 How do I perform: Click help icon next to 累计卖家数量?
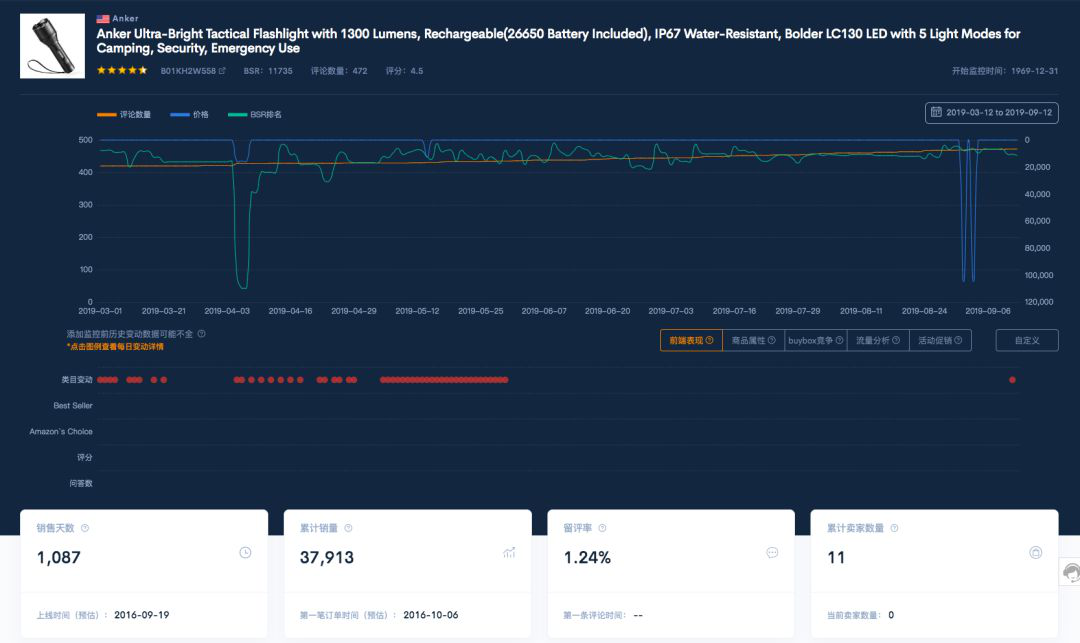894,528
